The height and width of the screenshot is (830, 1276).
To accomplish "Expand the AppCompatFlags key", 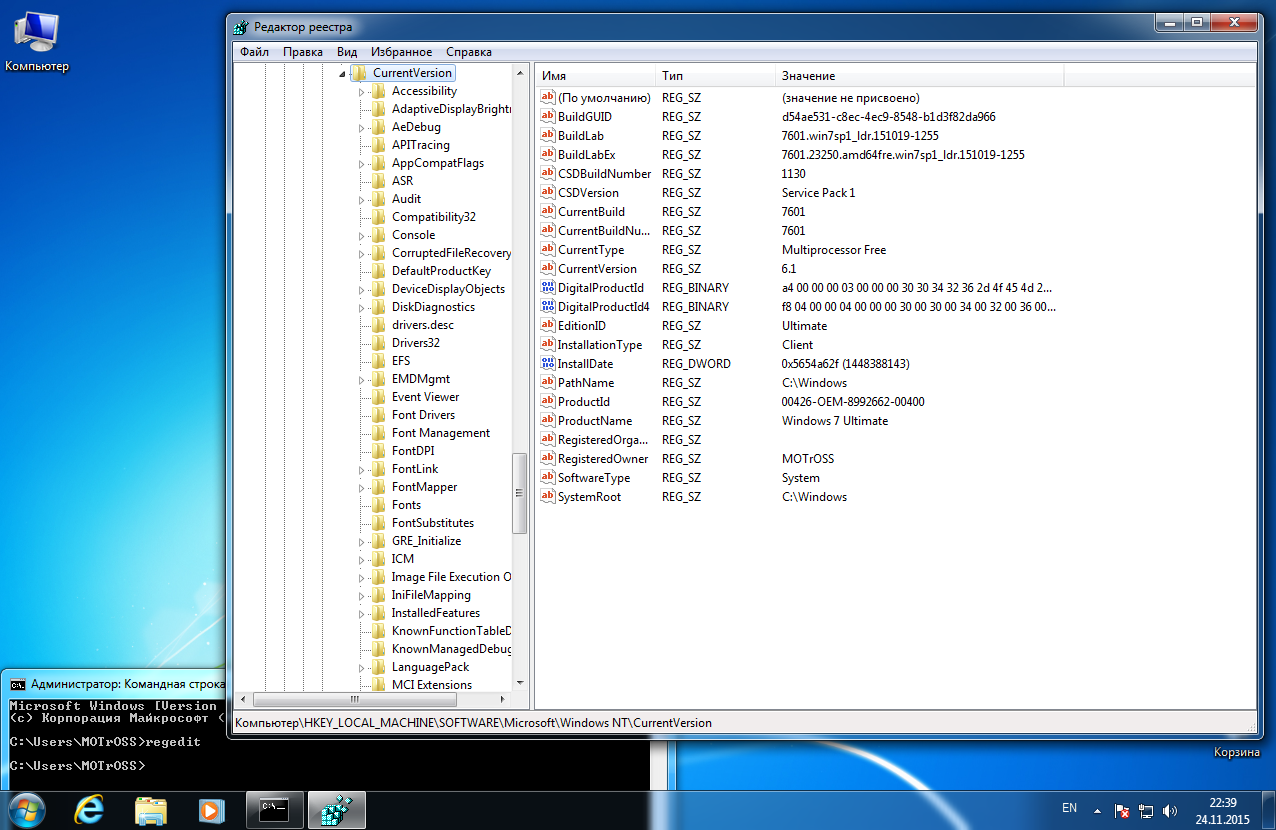I will pos(362,164).
